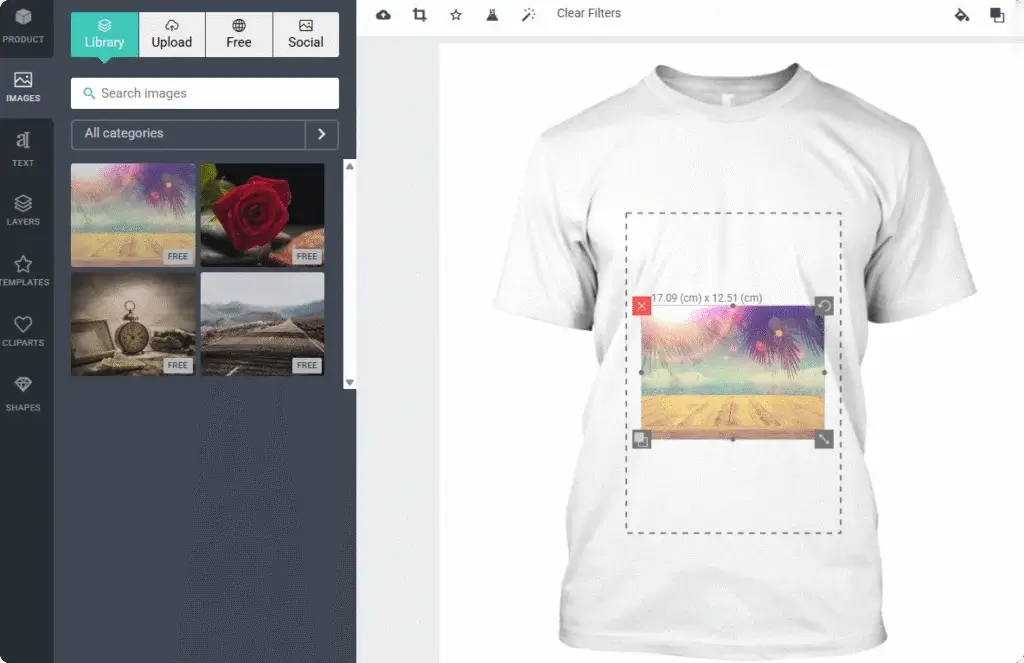Click the layer arrange icon at top right

pos(997,15)
